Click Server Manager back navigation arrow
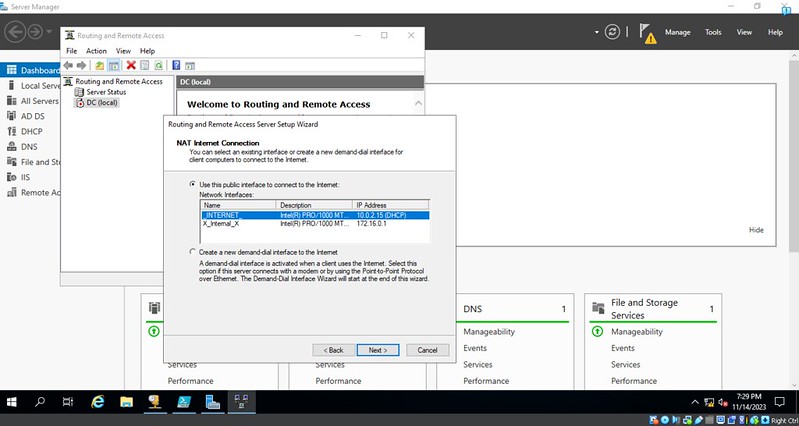The width and height of the screenshot is (799, 426). [x=15, y=32]
